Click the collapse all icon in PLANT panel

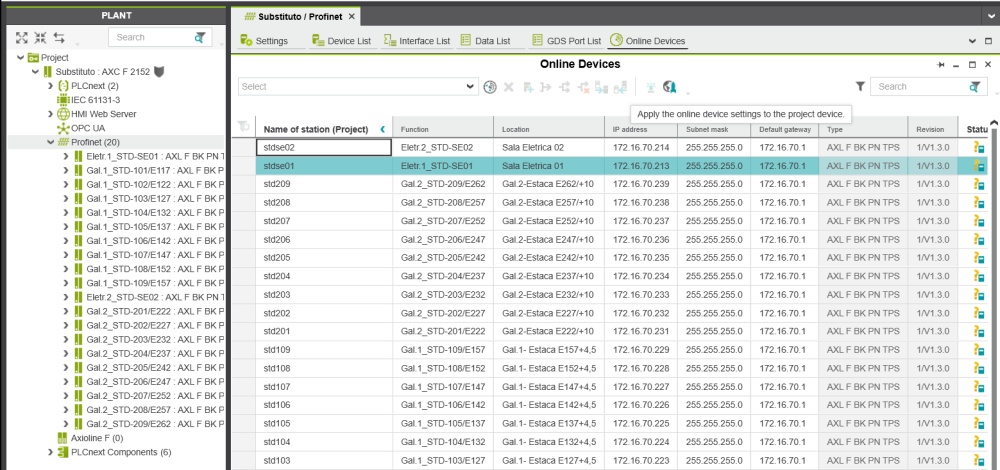40,37
